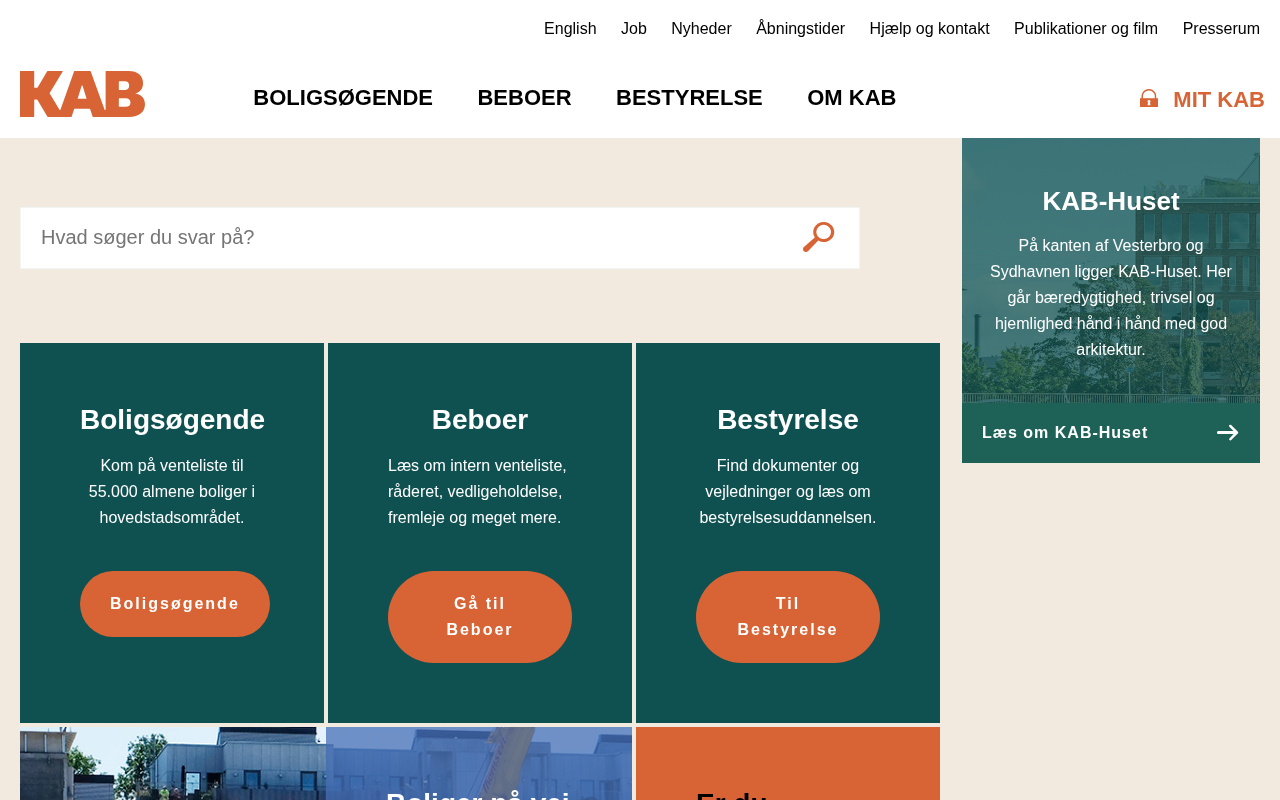Open the OM KAB main menu
The height and width of the screenshot is (800, 1280).
(x=851, y=98)
